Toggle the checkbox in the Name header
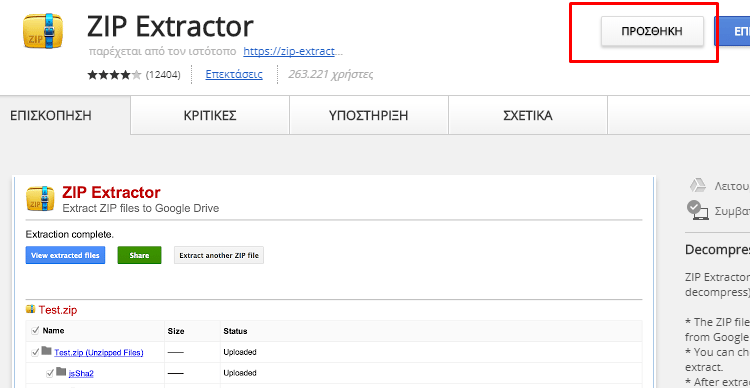Screen dimensions: 750x388 [x=35, y=331]
